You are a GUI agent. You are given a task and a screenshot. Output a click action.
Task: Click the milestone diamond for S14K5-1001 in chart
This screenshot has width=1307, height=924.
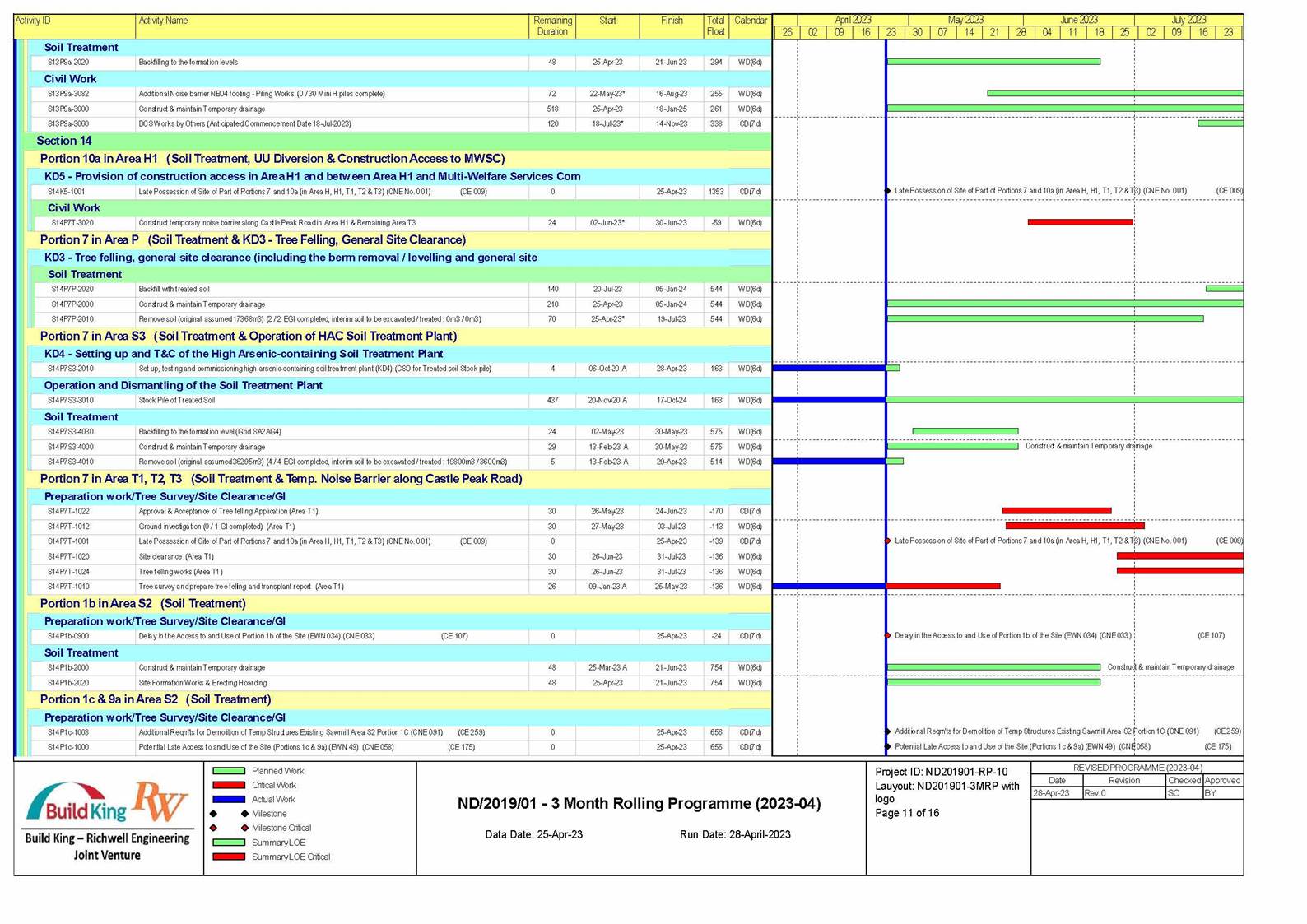[888, 191]
